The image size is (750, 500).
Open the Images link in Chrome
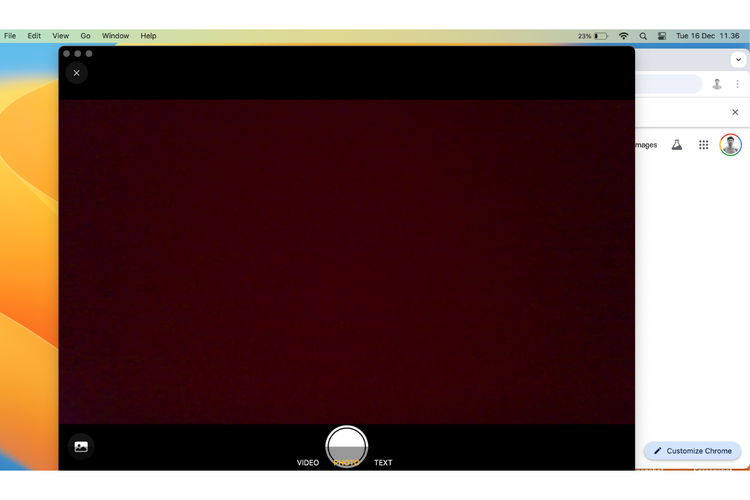(x=646, y=145)
